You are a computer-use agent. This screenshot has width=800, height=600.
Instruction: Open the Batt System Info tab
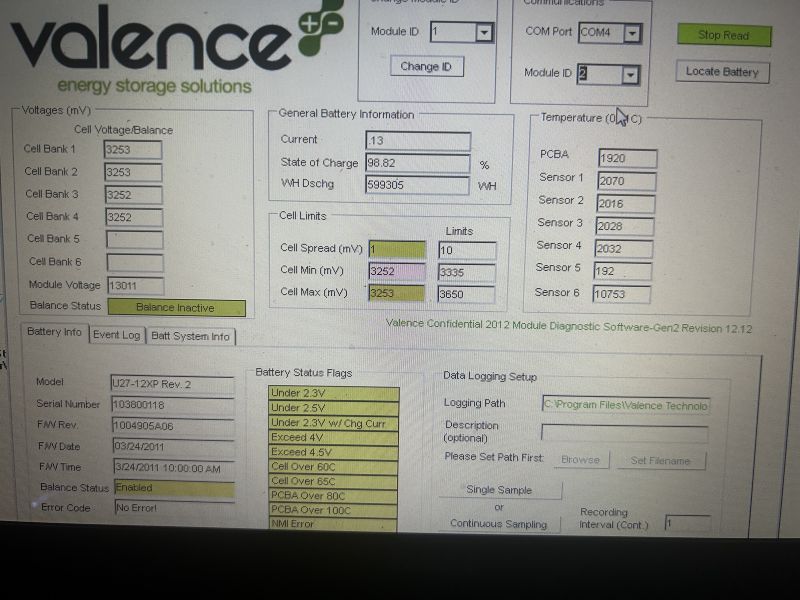pos(190,336)
